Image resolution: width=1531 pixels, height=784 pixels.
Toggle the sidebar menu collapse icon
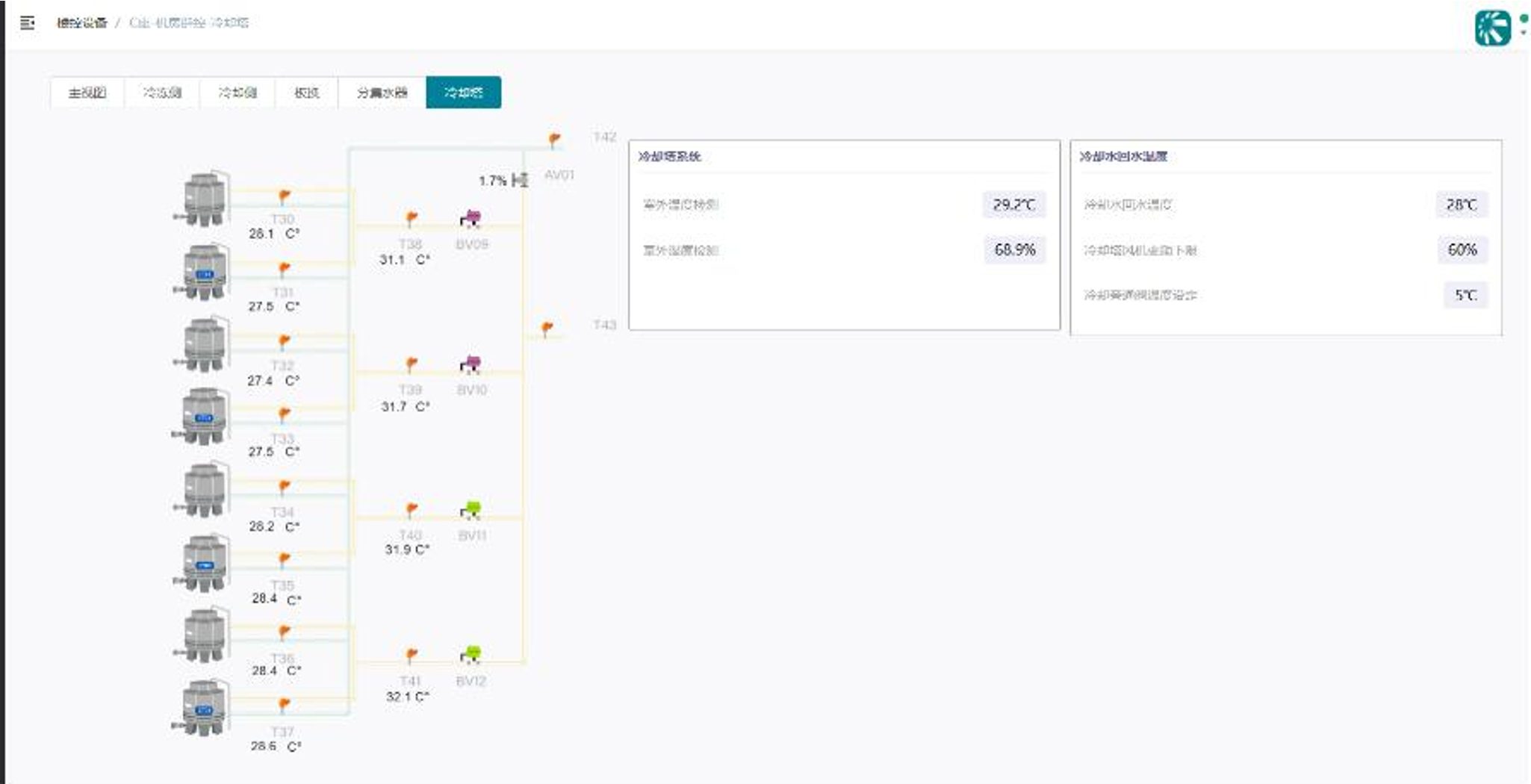tap(28, 23)
